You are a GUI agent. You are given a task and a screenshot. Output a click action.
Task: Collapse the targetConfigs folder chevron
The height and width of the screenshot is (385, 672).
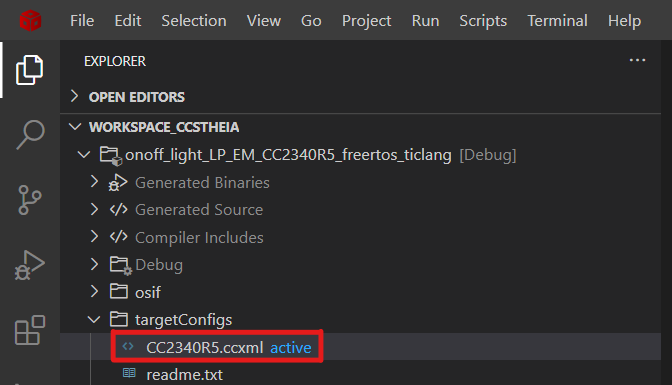click(94, 319)
